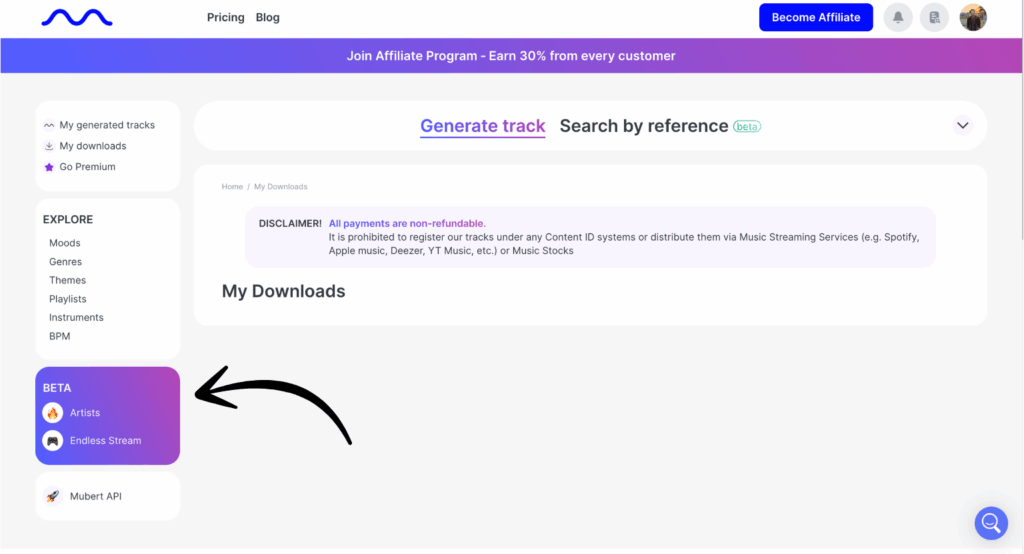Click Home in the breadcrumb
The height and width of the screenshot is (554, 1024).
[x=232, y=187]
